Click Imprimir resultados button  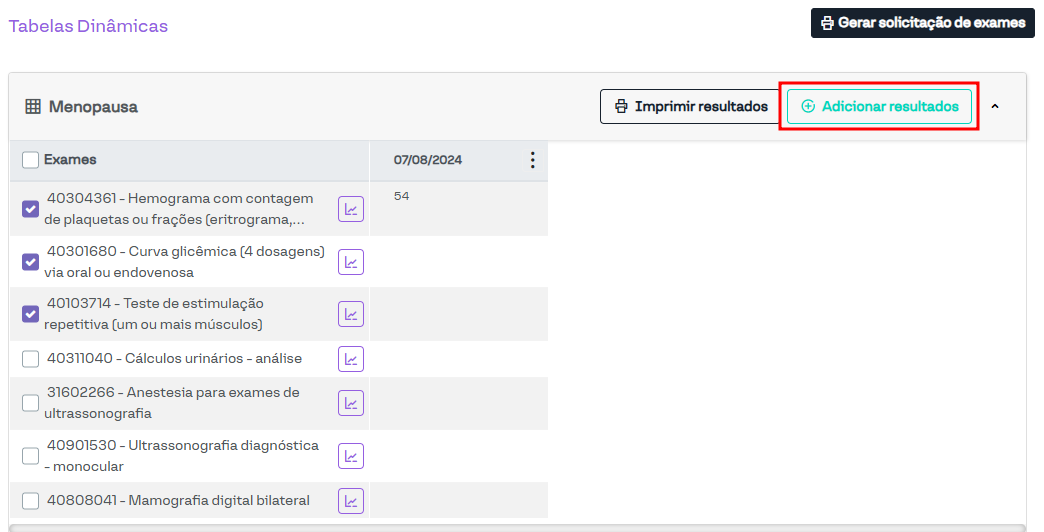(690, 107)
